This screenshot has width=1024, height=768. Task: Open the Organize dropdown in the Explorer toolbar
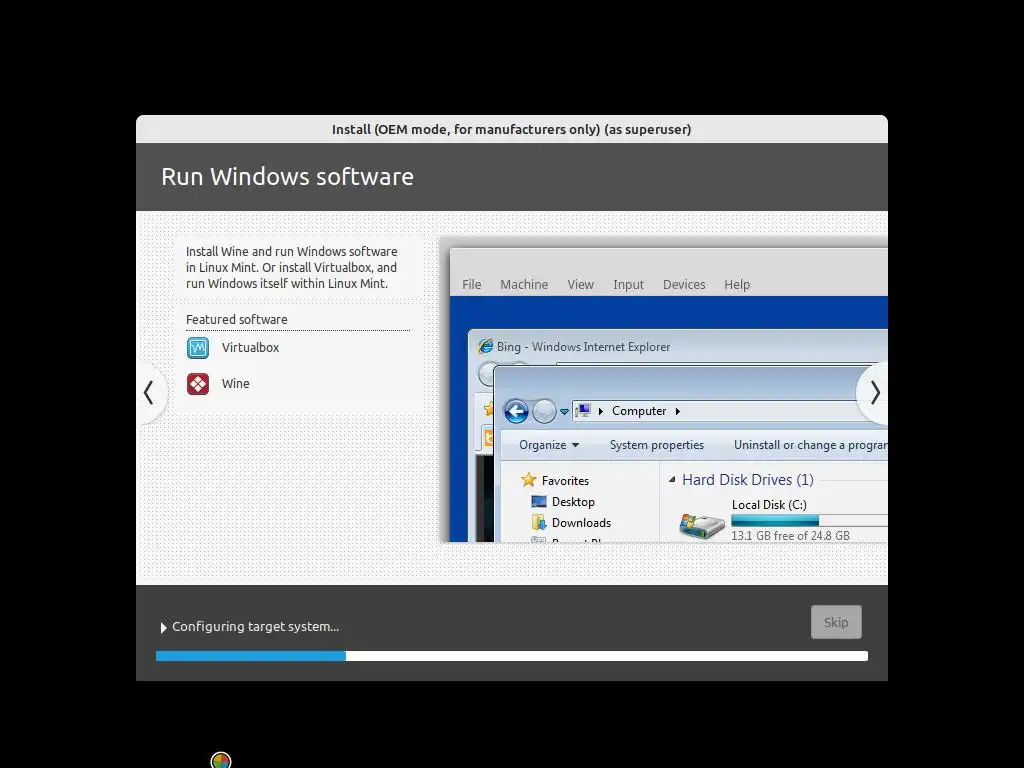[x=549, y=445]
